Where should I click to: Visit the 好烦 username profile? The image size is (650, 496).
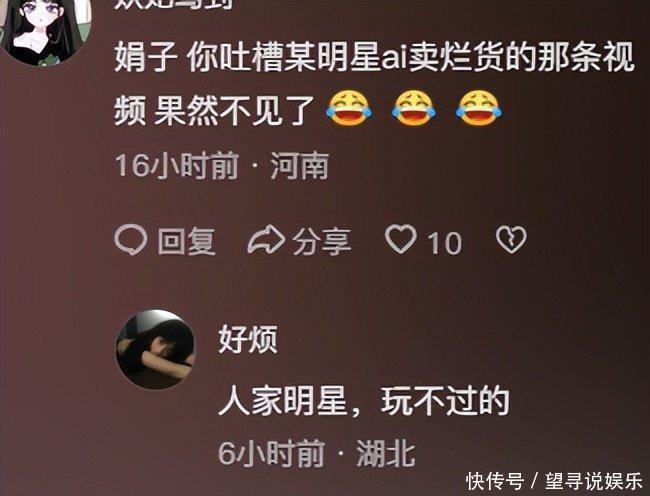[x=248, y=339]
